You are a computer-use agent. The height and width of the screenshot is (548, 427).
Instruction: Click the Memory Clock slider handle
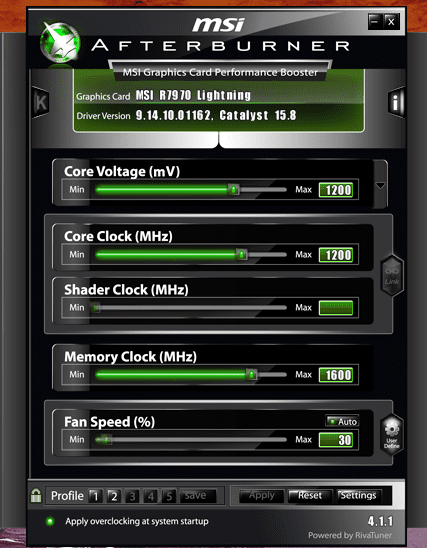click(251, 375)
